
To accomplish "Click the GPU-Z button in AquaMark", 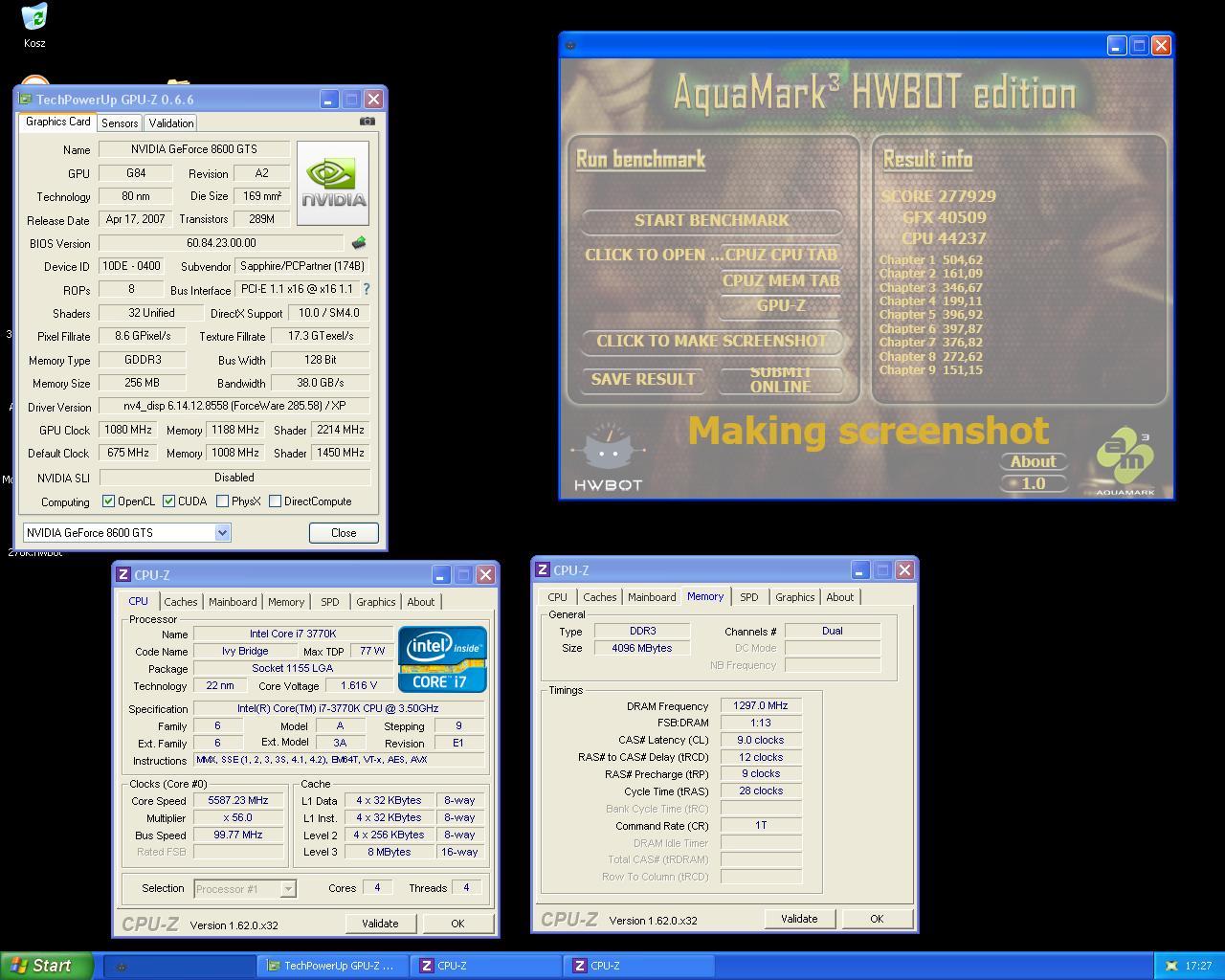I will (781, 306).
